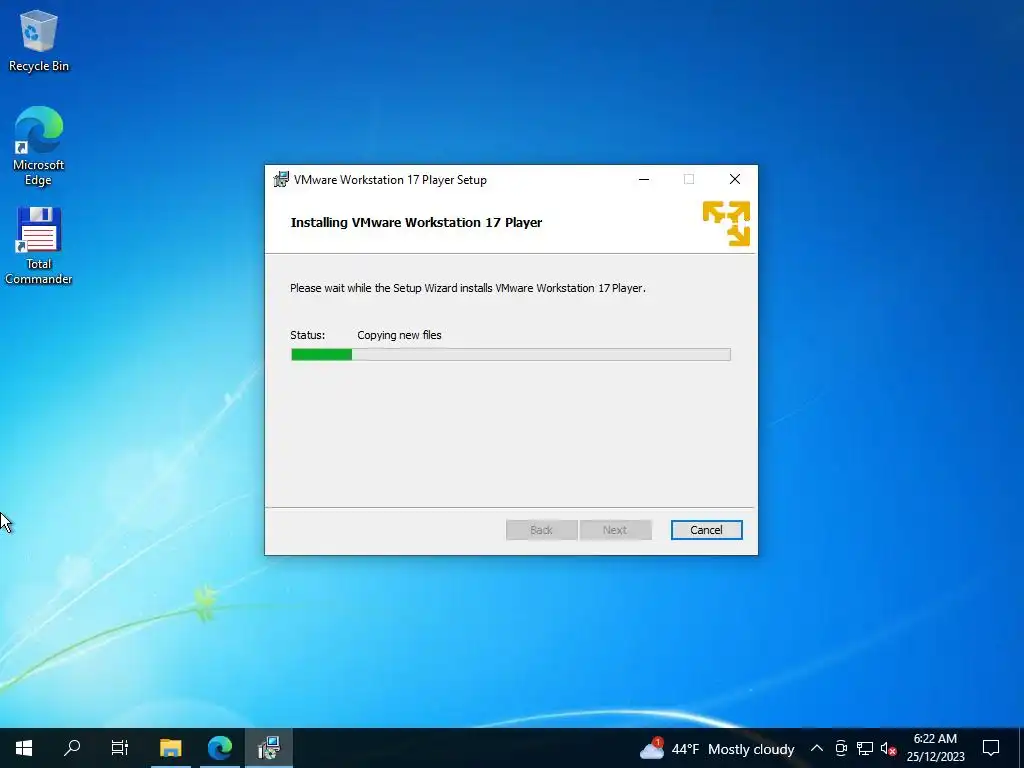Close the VMware Setup window
The height and width of the screenshot is (768, 1024).
pyautogui.click(x=735, y=180)
